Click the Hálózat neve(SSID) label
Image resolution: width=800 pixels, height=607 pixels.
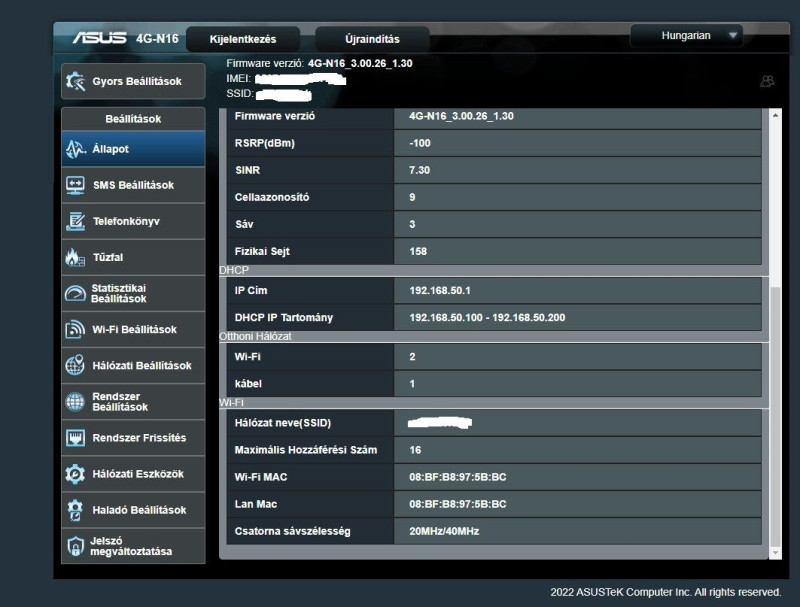[x=283, y=423]
